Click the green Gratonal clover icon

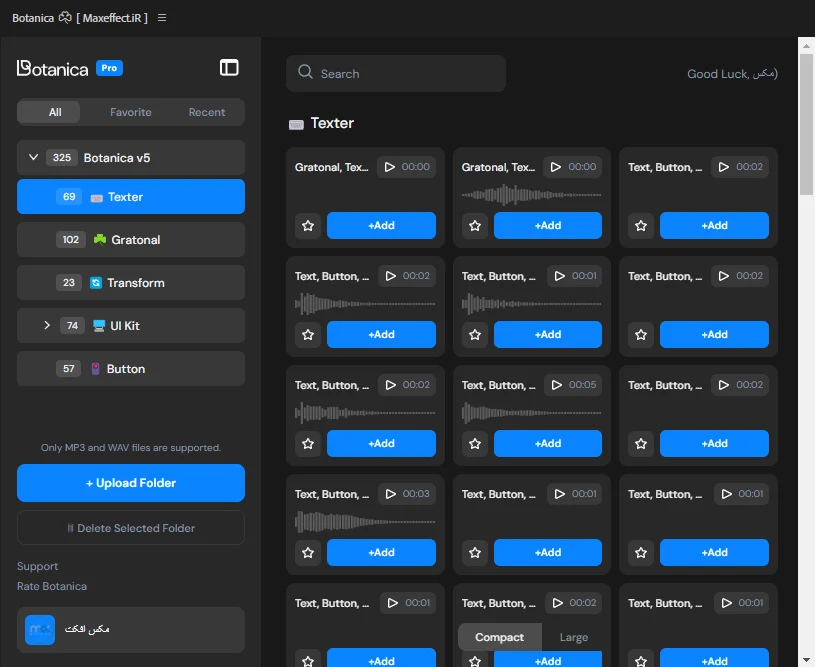(x=100, y=239)
